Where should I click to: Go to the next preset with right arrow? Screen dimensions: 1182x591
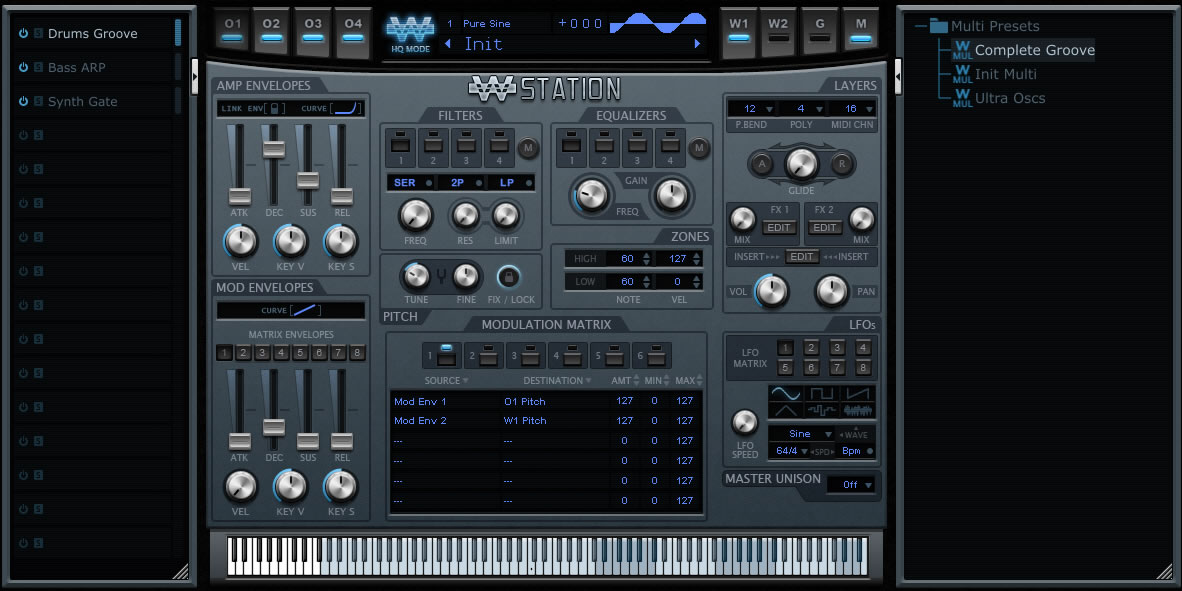pos(697,44)
